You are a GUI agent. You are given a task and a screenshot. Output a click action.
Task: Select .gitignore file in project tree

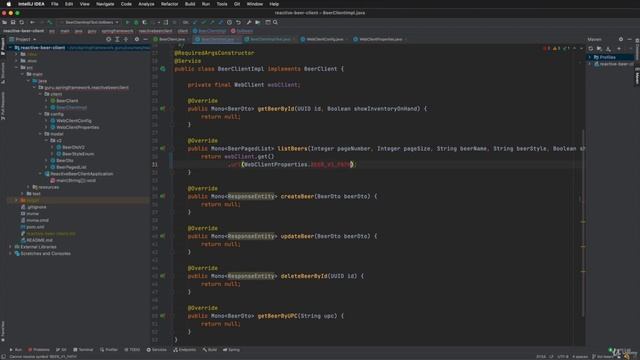36,207
